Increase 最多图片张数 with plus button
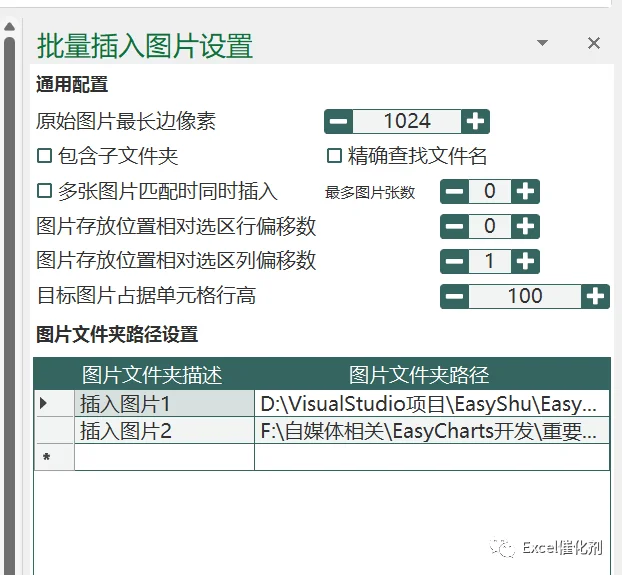Screen dimensions: 622x575 (525, 192)
